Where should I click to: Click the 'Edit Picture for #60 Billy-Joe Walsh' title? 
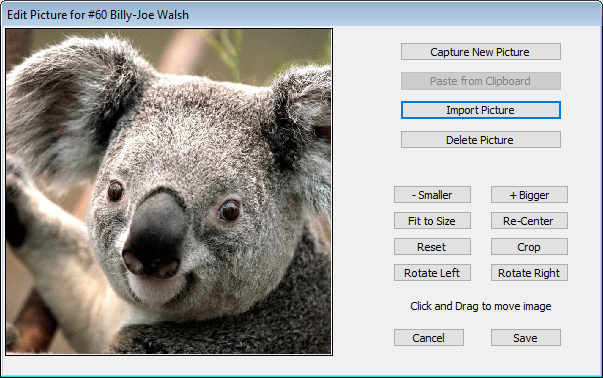click(x=98, y=15)
